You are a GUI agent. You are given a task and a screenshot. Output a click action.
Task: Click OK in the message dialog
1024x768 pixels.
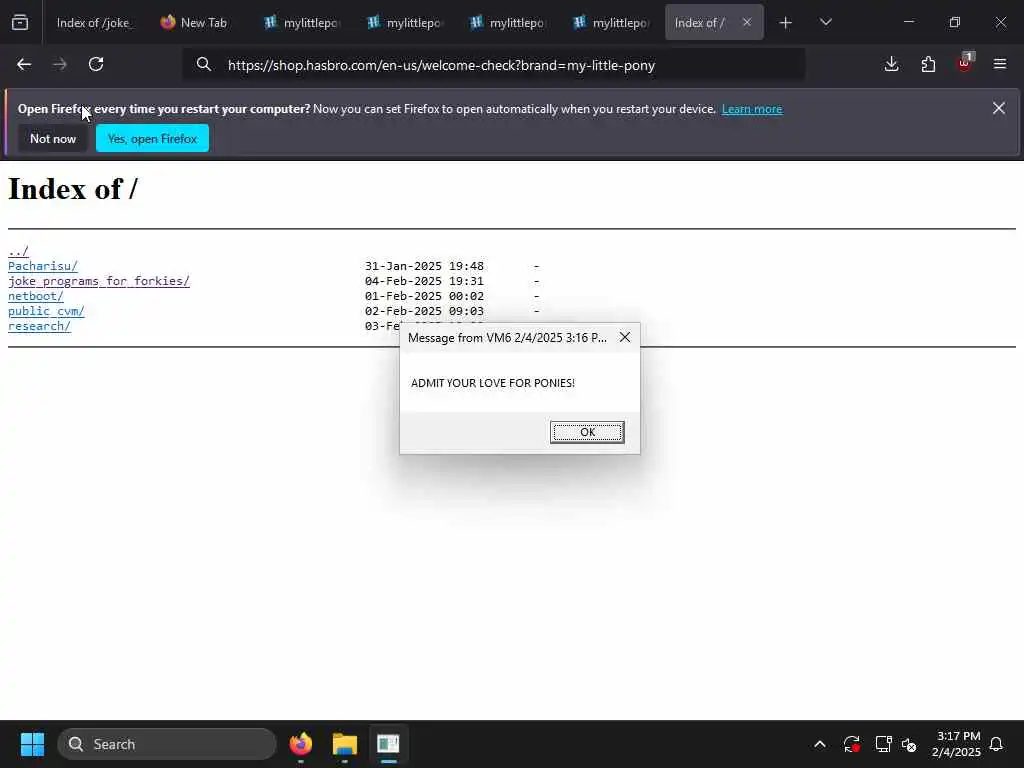tap(587, 432)
